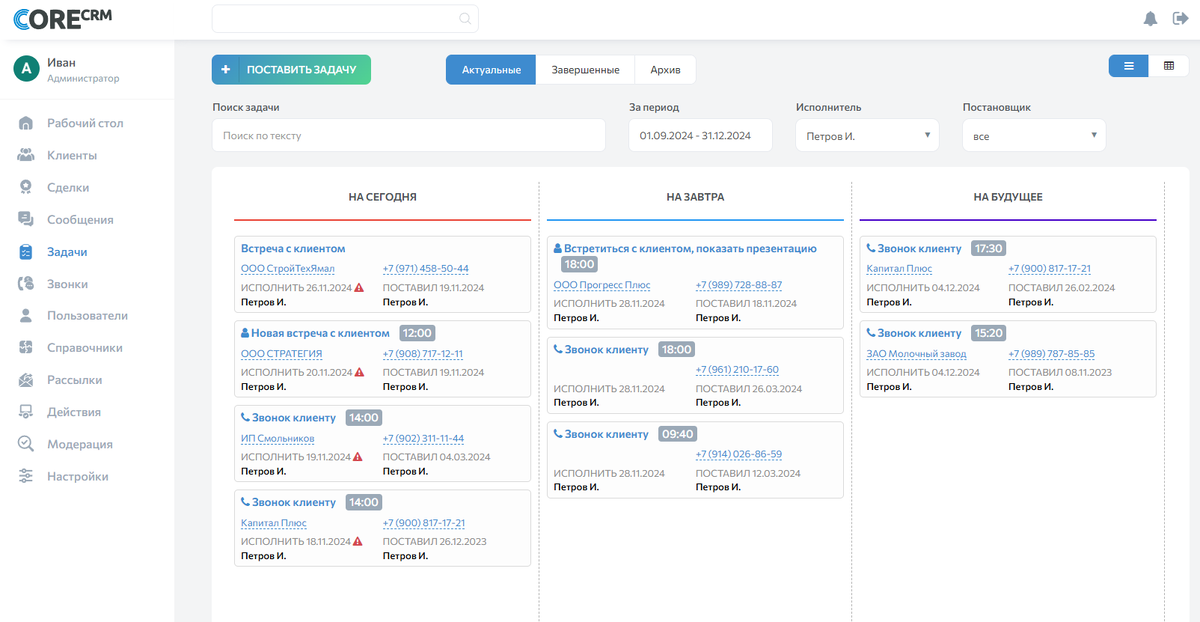Click the logout icon in header
The height and width of the screenshot is (622, 1200).
(x=1178, y=19)
